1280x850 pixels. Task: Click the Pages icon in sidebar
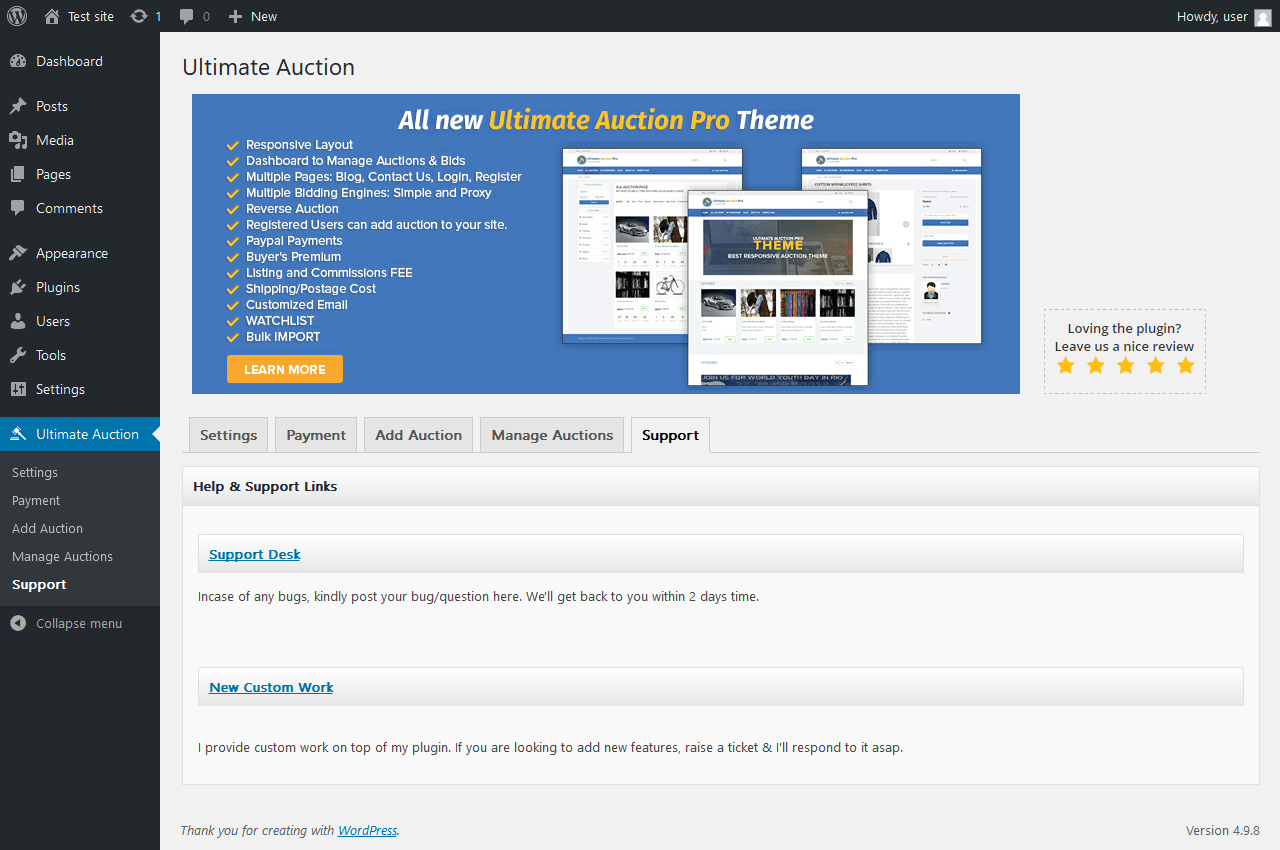tap(18, 174)
